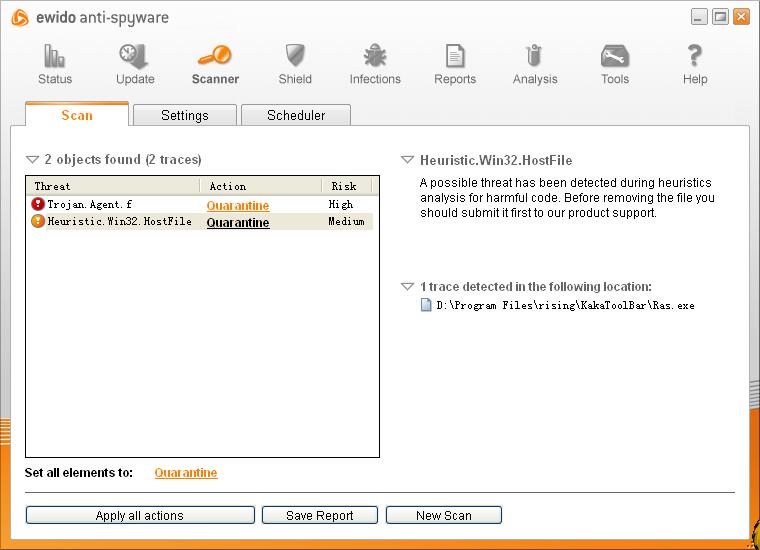Switch to the Scan tab
Screen dimensions: 760x550
pyautogui.click(x=77, y=115)
